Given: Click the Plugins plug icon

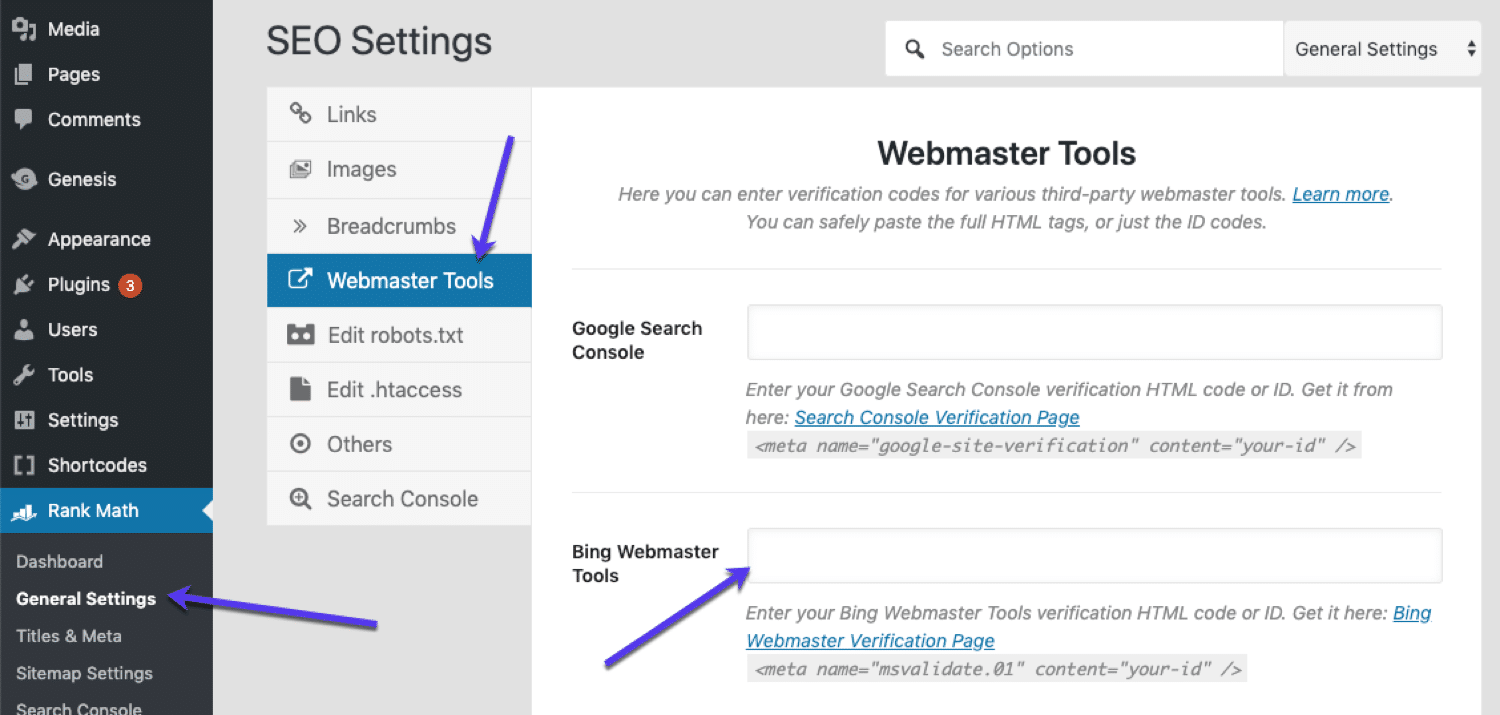Looking at the screenshot, I should [25, 284].
